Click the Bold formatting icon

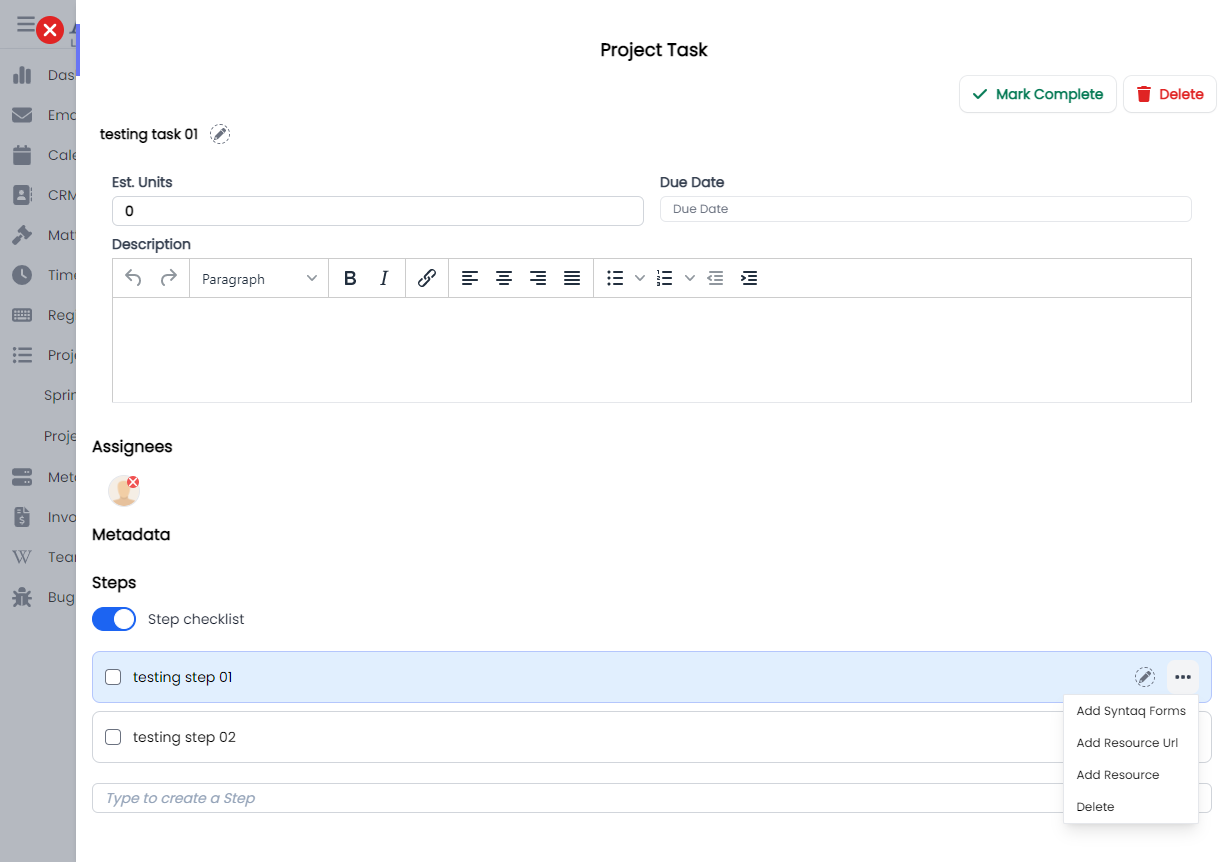350,279
